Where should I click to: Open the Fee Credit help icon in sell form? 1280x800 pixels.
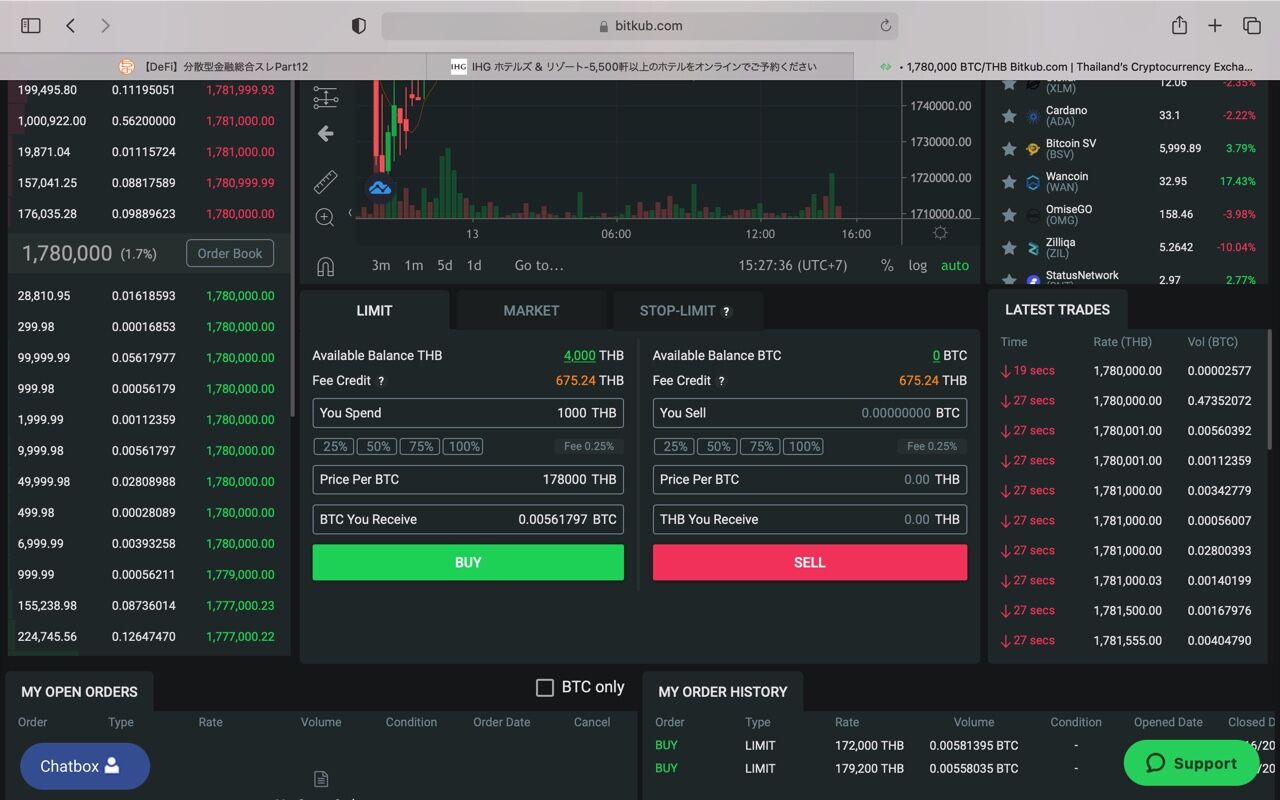(x=721, y=381)
